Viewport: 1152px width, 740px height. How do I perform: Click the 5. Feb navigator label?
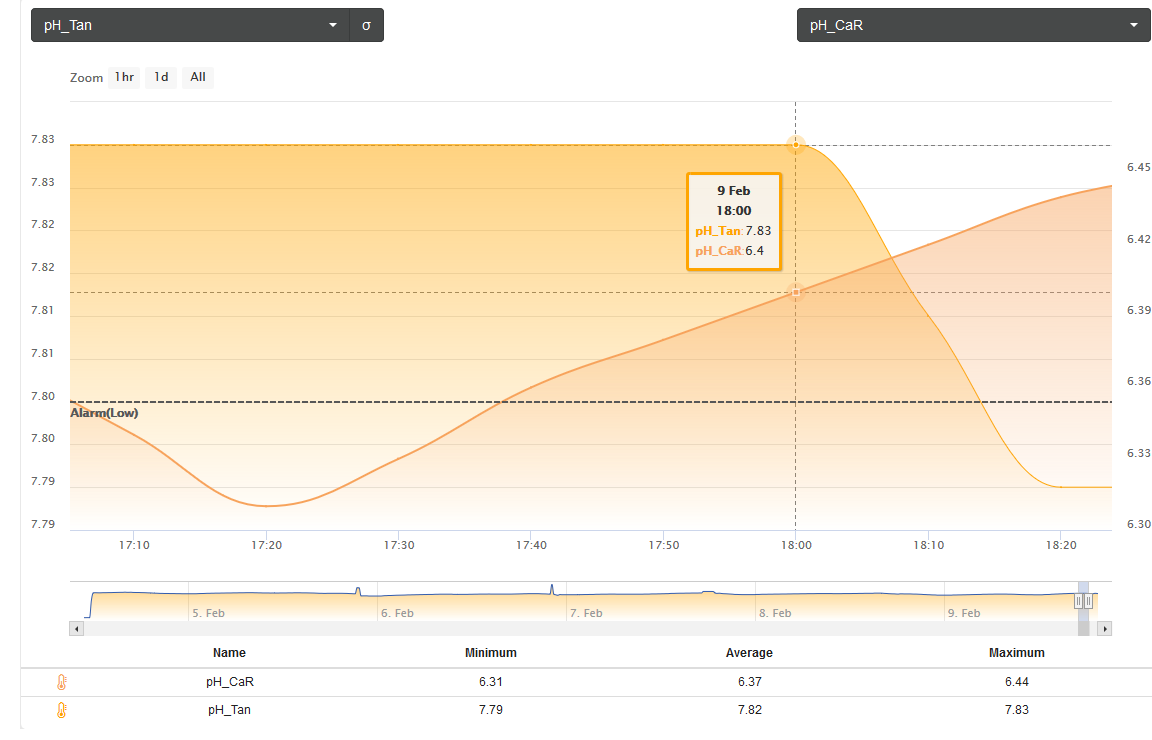pyautogui.click(x=209, y=613)
